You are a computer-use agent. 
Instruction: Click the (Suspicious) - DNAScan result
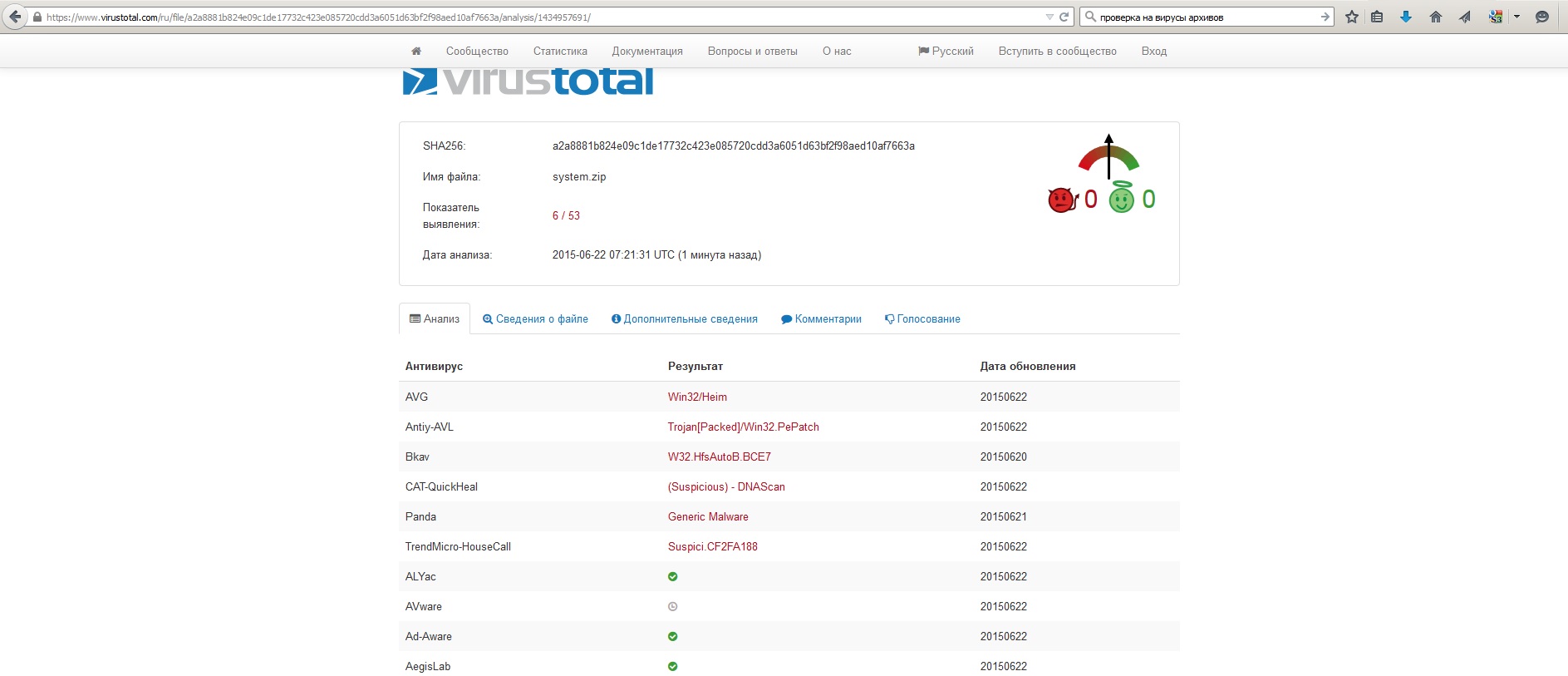tap(726, 486)
